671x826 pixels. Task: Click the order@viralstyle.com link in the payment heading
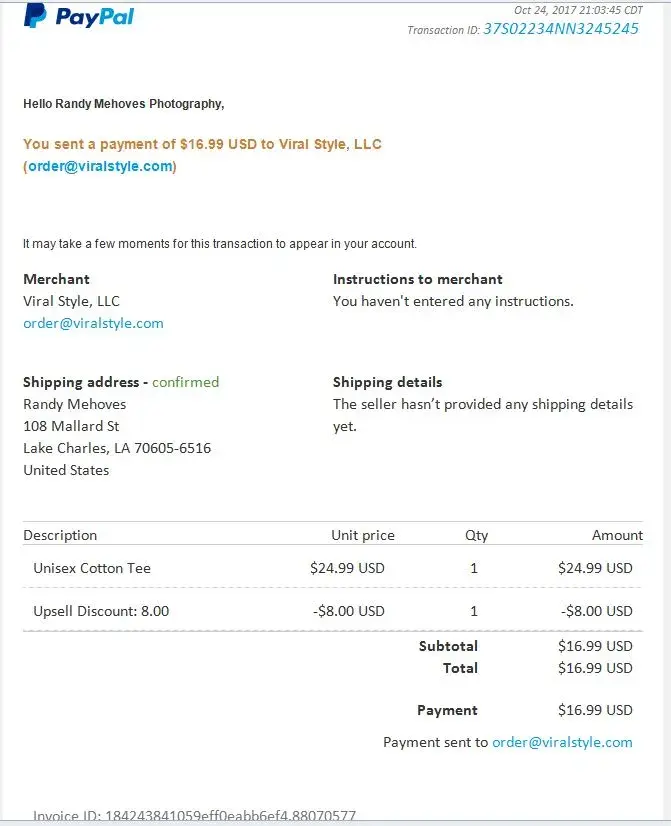click(x=100, y=166)
